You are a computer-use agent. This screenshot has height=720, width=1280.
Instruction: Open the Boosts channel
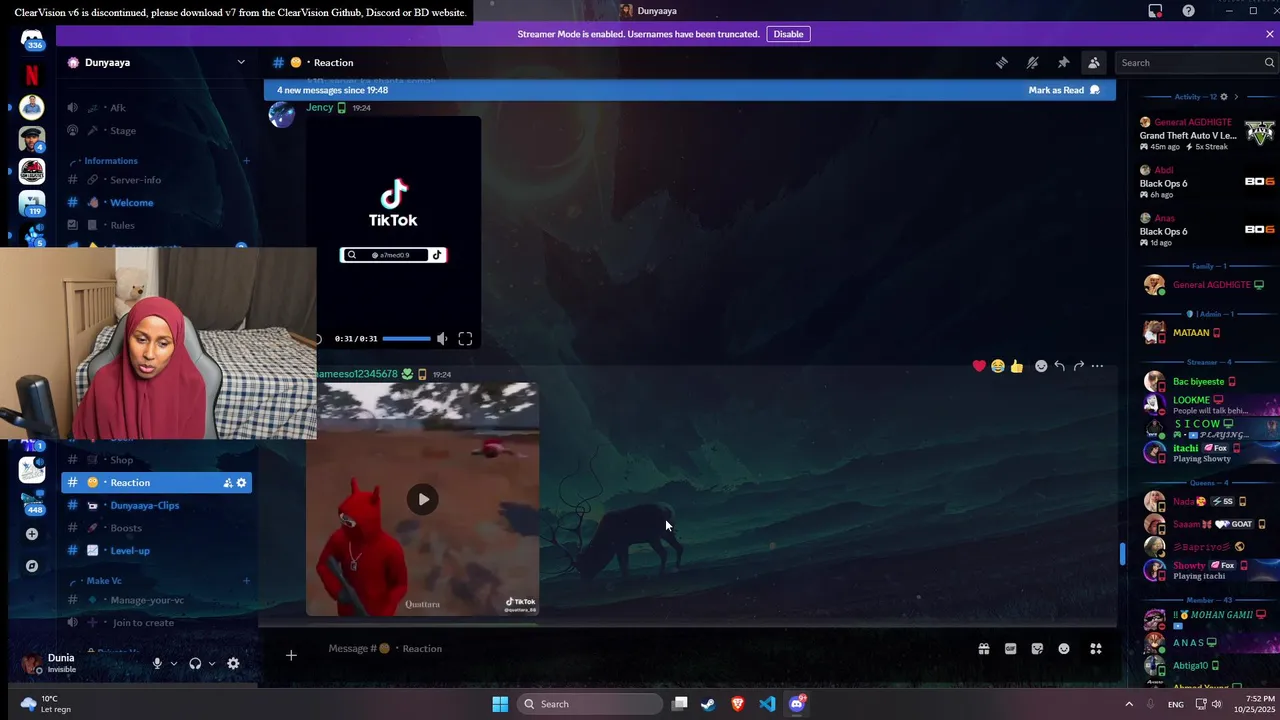click(x=157, y=528)
